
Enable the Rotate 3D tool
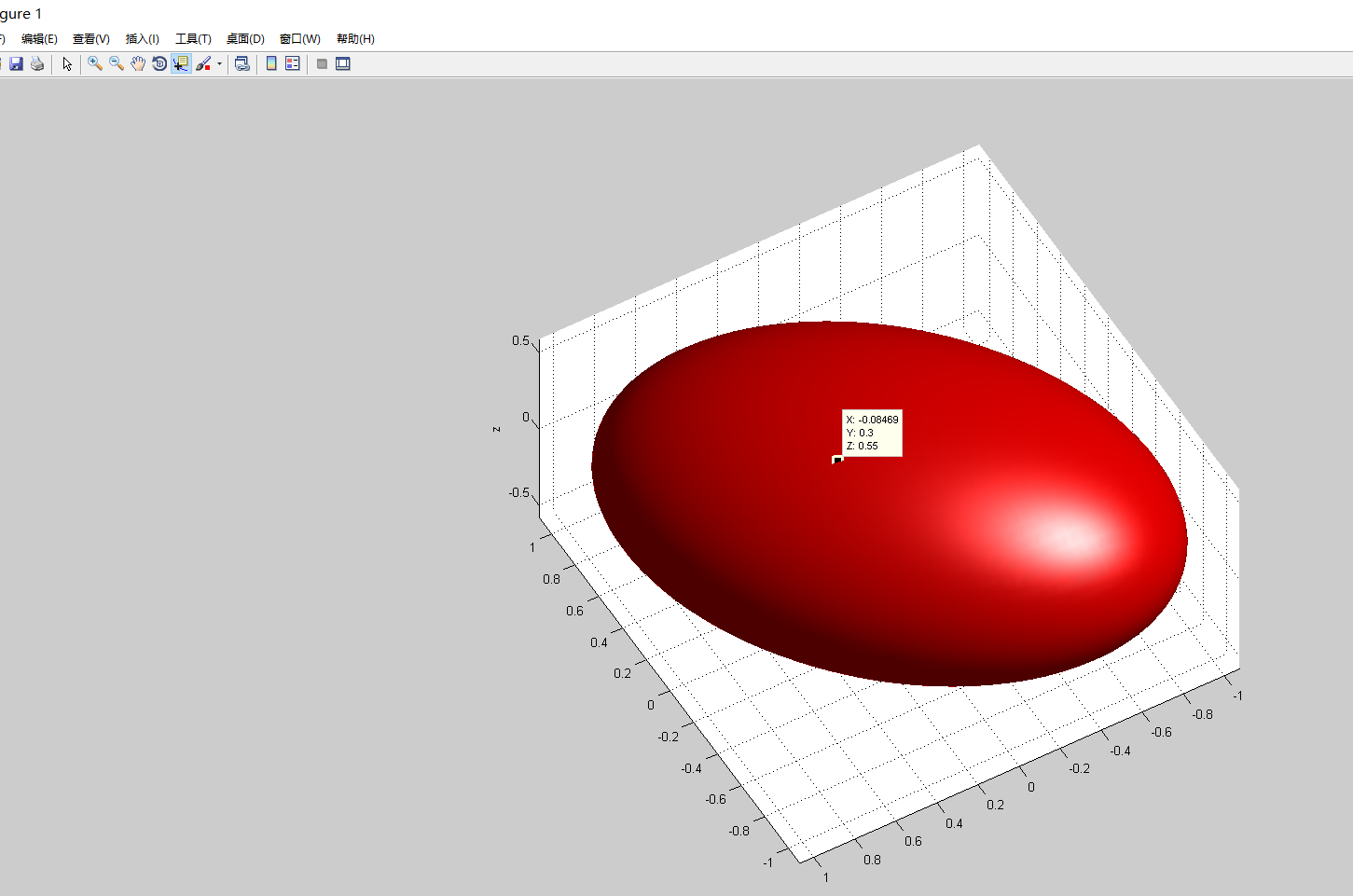coord(159,63)
